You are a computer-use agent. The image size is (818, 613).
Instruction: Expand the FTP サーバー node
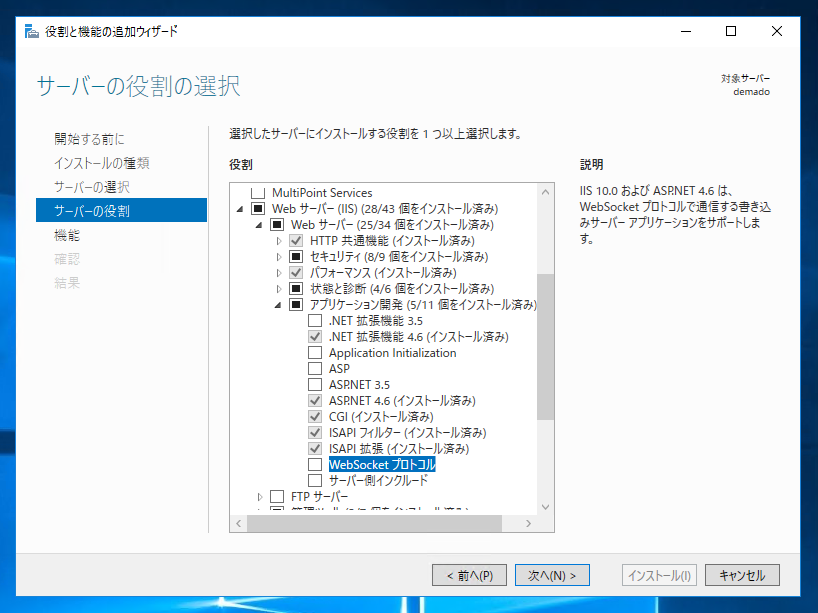(x=260, y=497)
